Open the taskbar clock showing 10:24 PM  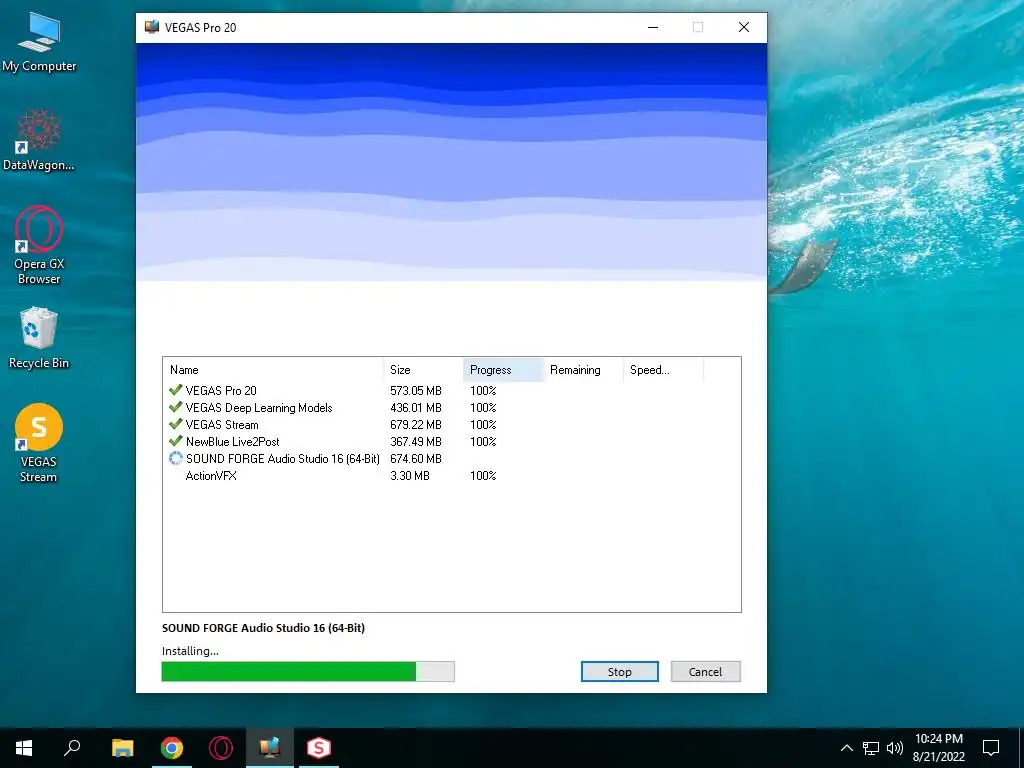coord(938,748)
